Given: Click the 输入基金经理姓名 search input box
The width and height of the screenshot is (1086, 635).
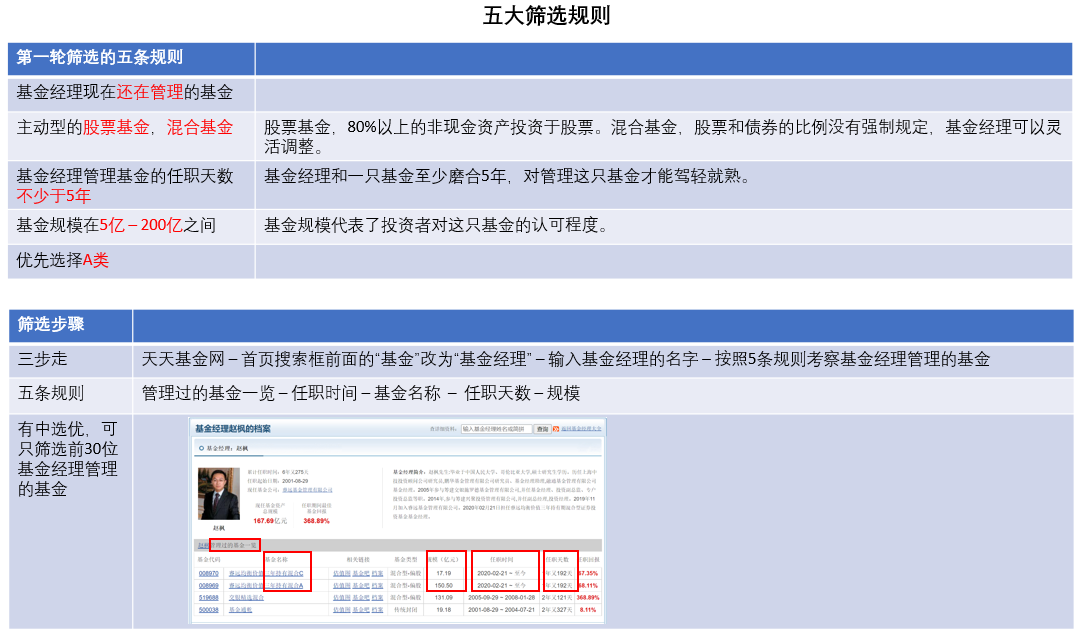Looking at the screenshot, I should (x=496, y=429).
